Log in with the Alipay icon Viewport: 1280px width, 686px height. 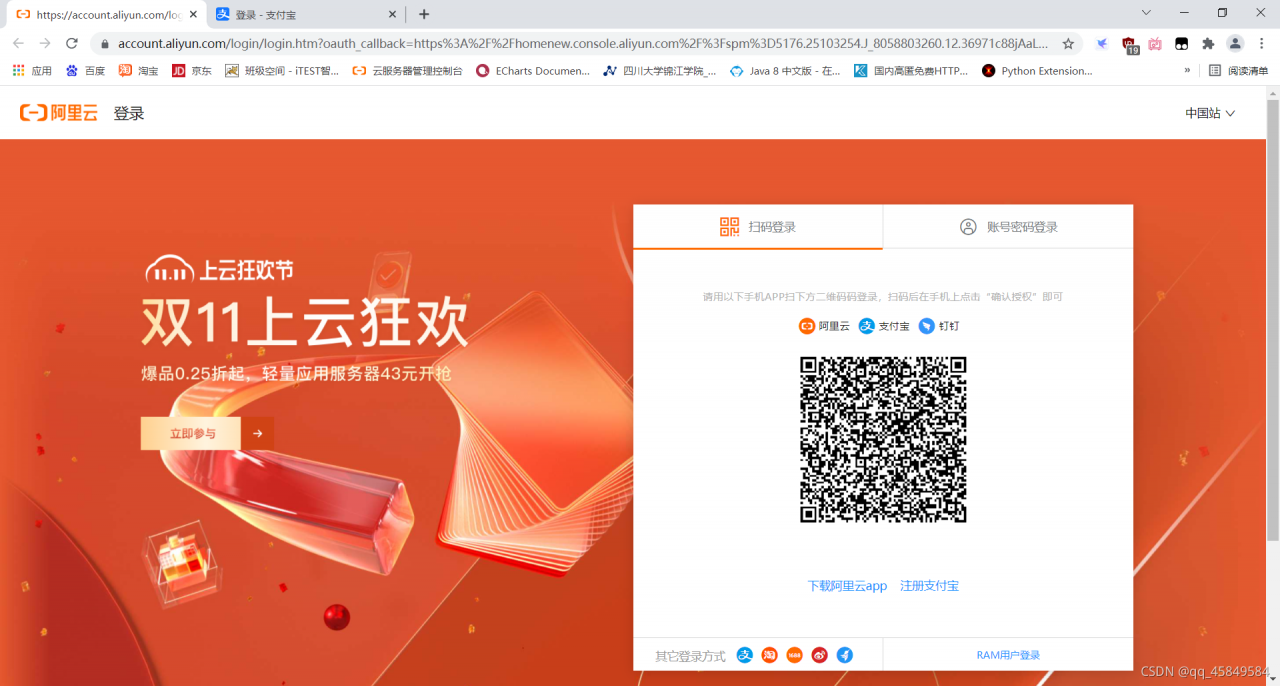pyautogui.click(x=745, y=655)
